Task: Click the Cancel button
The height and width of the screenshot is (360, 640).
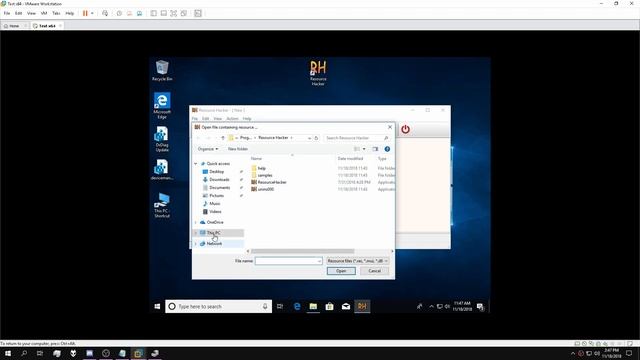Action: [374, 271]
